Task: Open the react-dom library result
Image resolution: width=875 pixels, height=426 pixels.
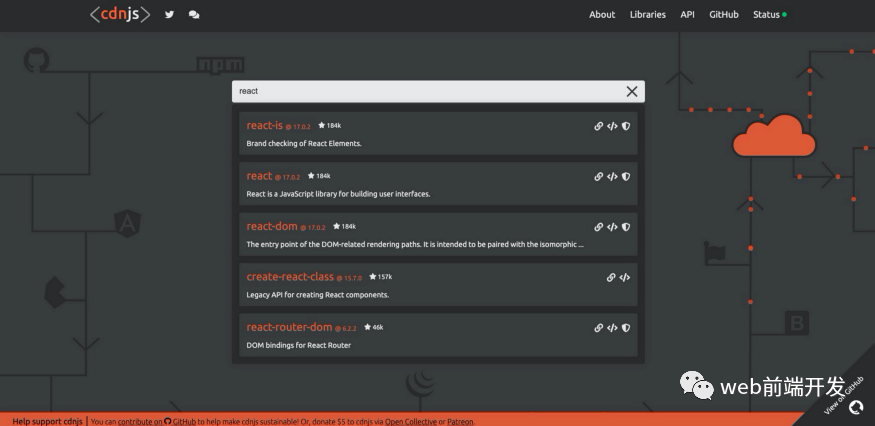Action: click(272, 226)
